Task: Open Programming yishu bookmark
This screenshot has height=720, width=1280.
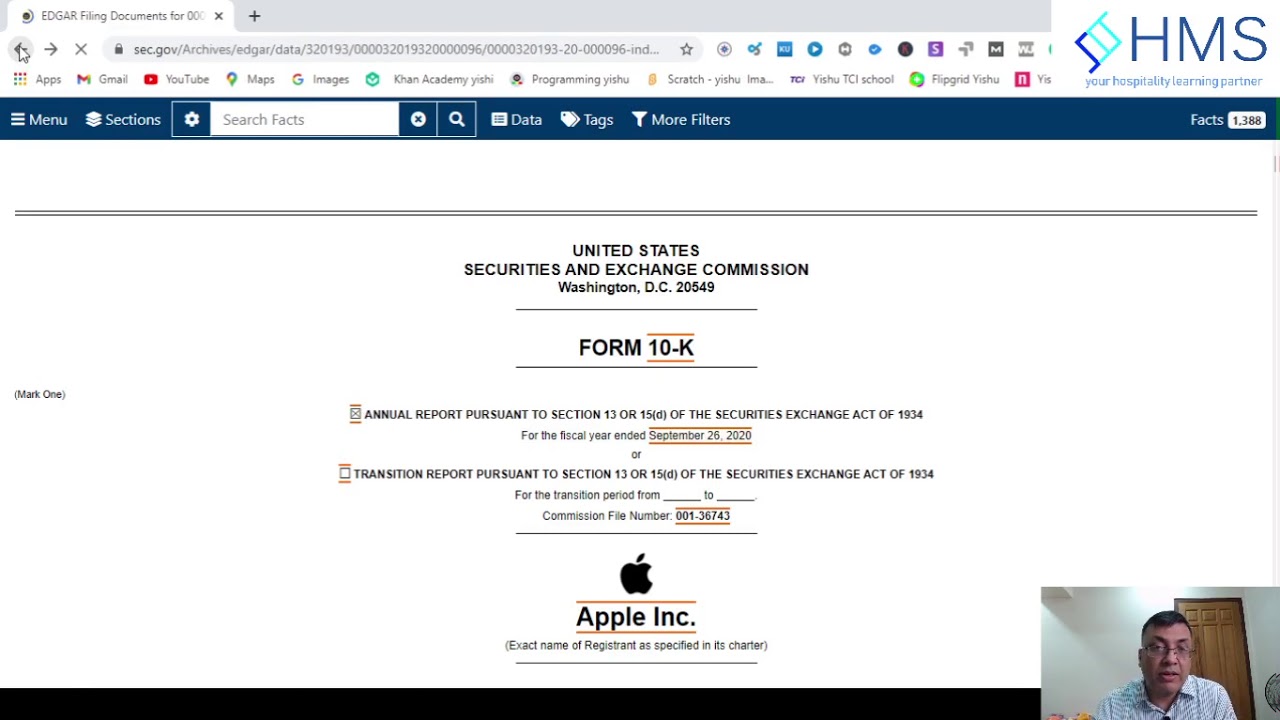Action: click(569, 79)
